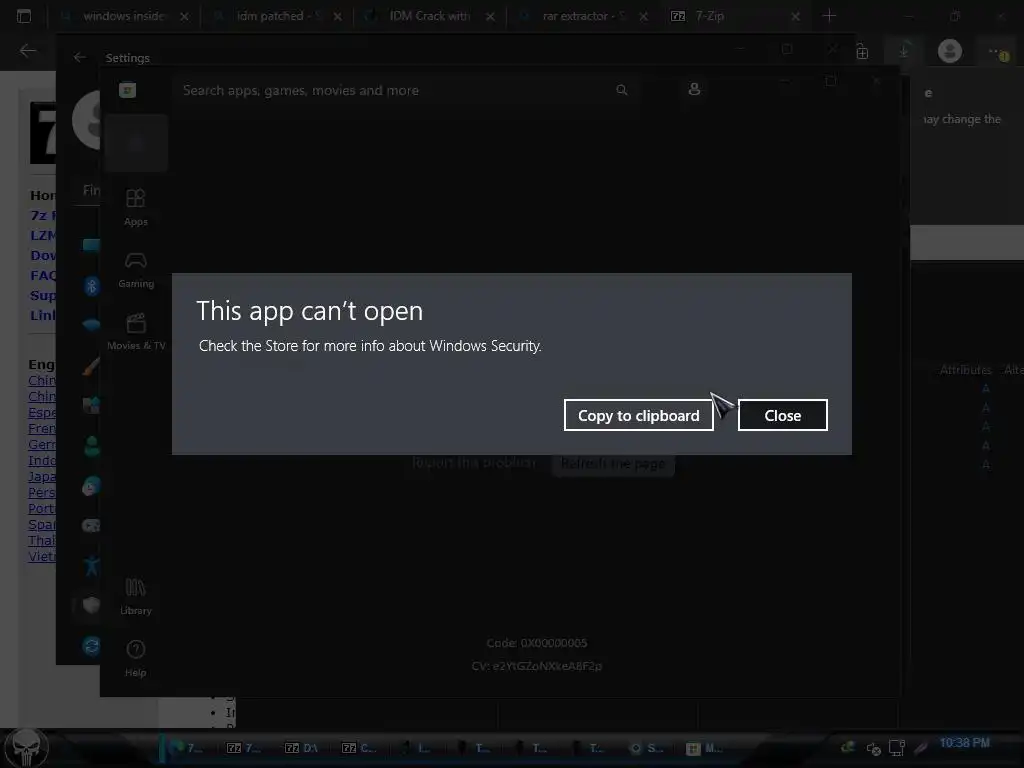Viewport: 1024px width, 768px height.
Task: Click the Personalization brush icon in Settings
Action: tap(91, 366)
